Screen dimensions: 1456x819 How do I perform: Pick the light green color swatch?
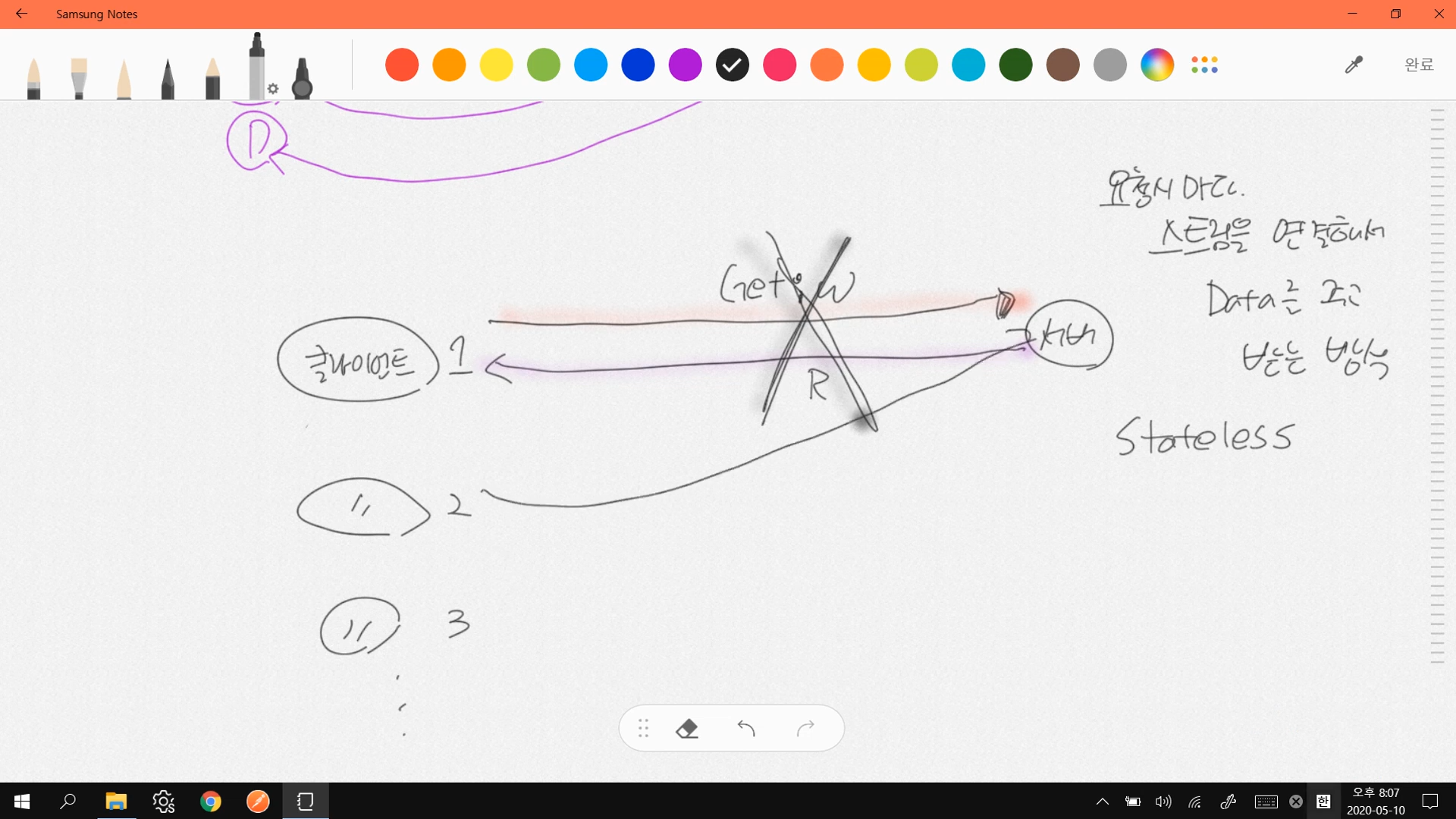(544, 64)
